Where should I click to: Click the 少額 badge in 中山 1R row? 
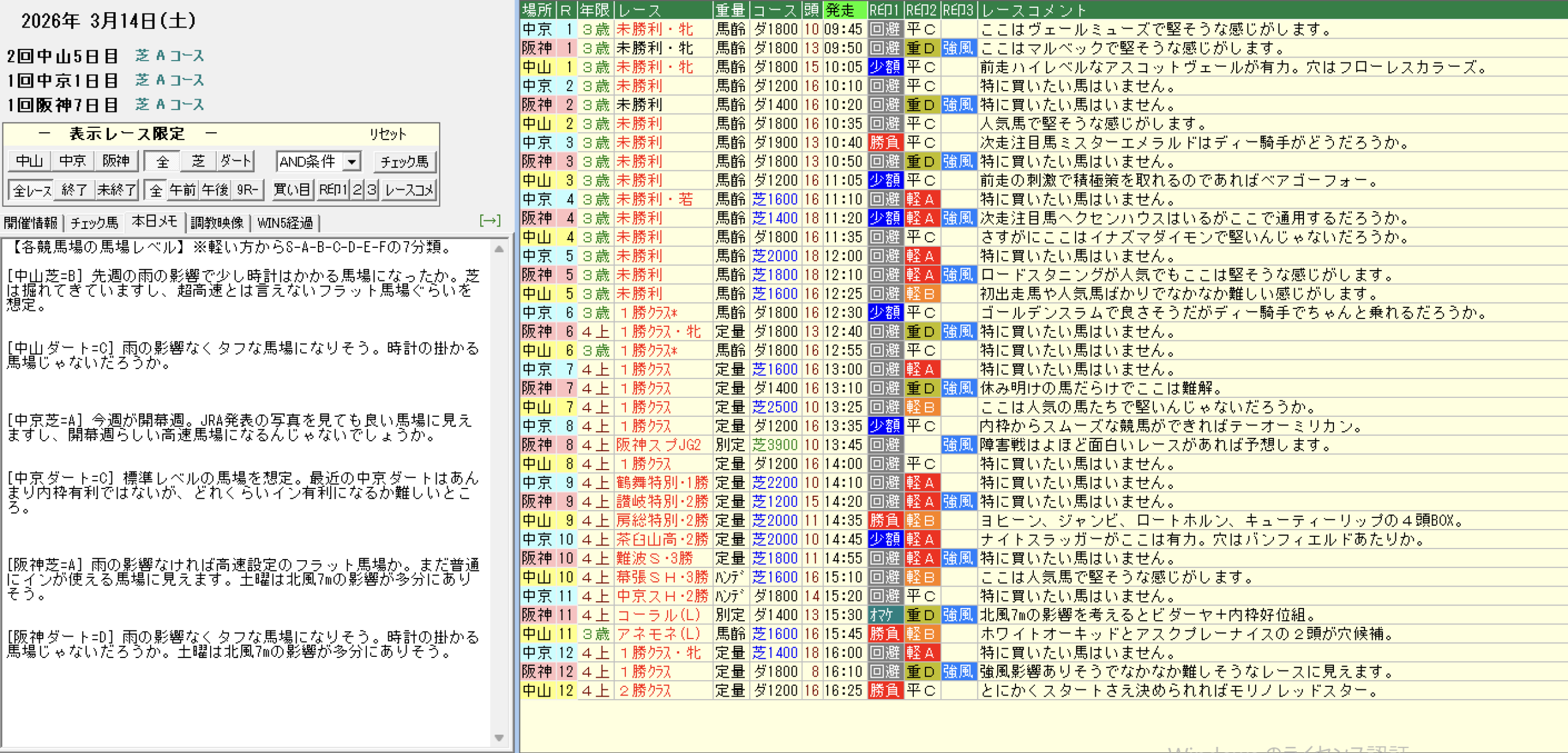(x=884, y=67)
